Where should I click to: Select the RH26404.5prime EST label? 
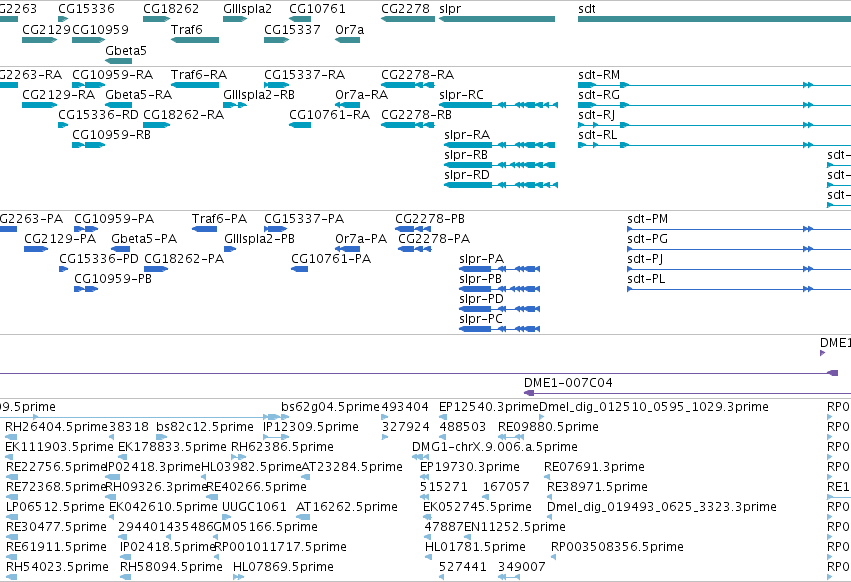(x=56, y=427)
